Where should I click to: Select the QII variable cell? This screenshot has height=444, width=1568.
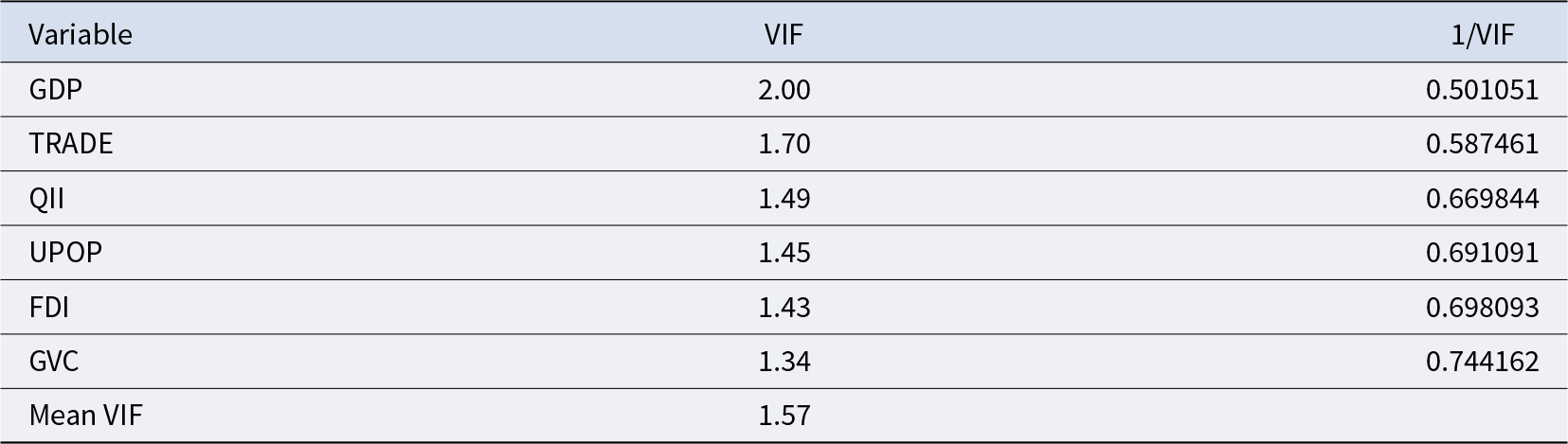coord(46,199)
